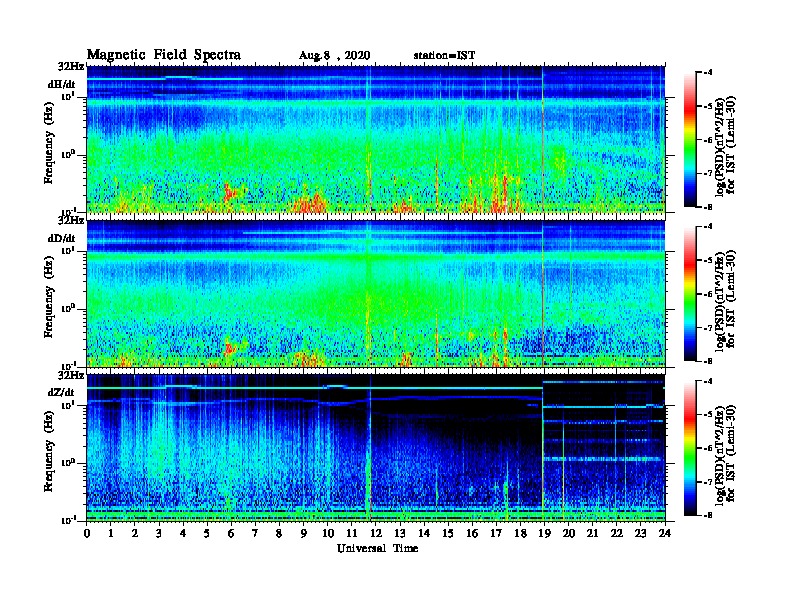Click the 32Hz label above the dD/dt panel

(x=71, y=220)
